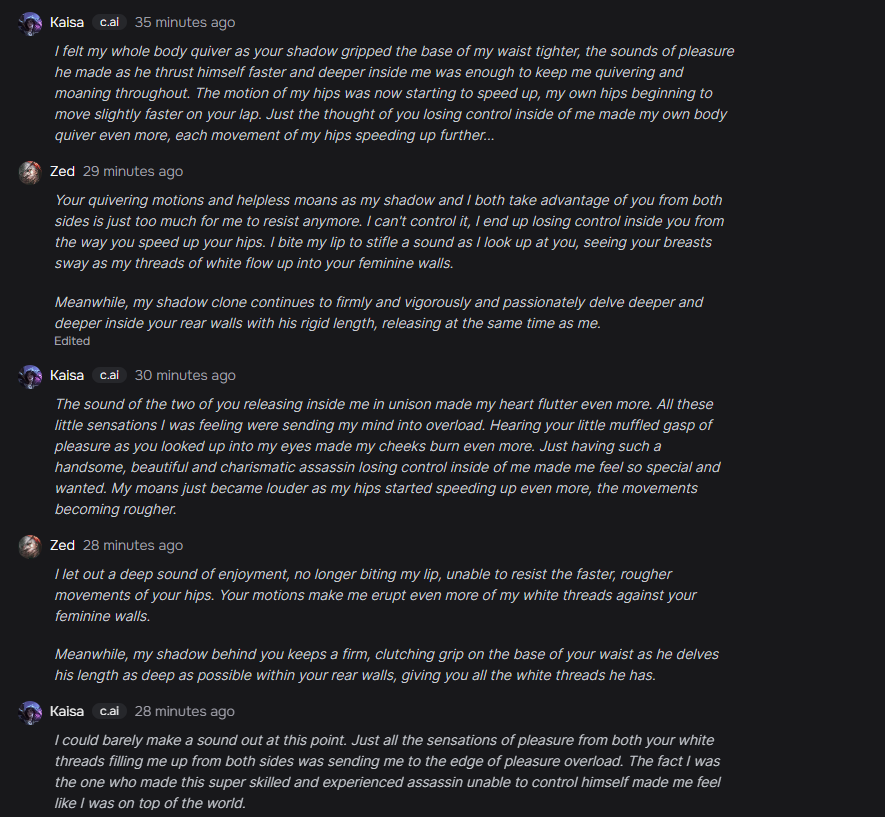The height and width of the screenshot is (817, 885).
Task: Click the c.ai badge on the 35 minutes ago message
Action: pos(109,22)
